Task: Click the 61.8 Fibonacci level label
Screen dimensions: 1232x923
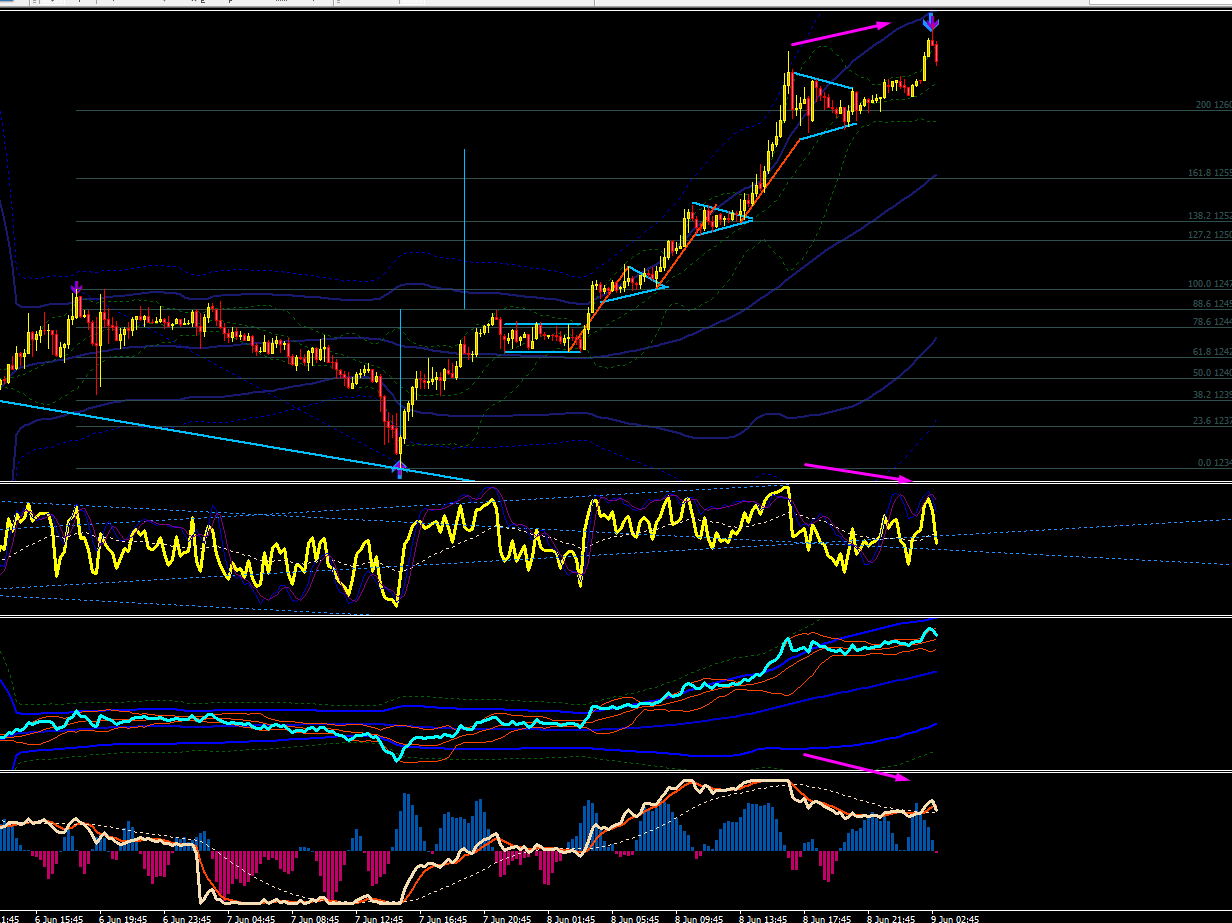Action: click(1211, 352)
